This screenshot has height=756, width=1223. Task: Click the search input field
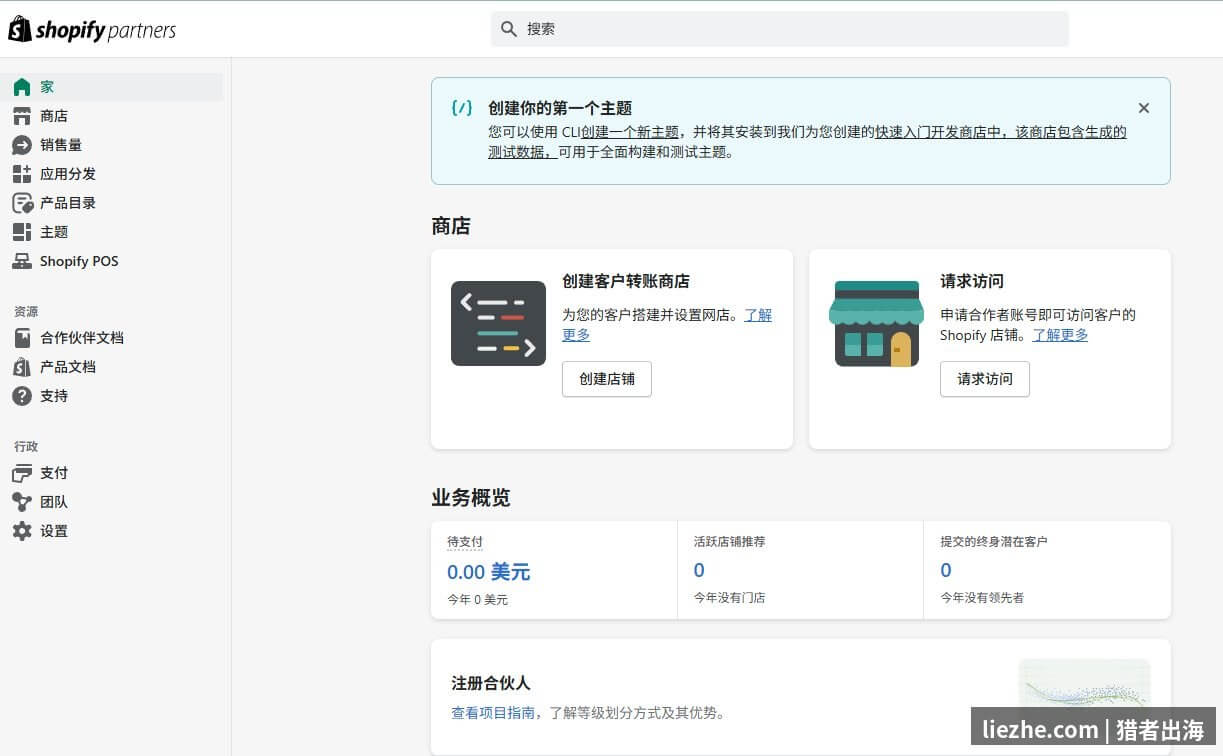780,29
